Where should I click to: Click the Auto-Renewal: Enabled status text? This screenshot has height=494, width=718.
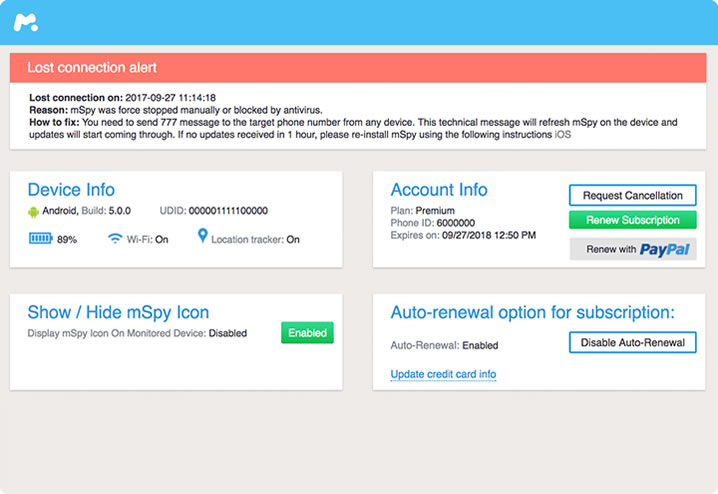[x=444, y=345]
